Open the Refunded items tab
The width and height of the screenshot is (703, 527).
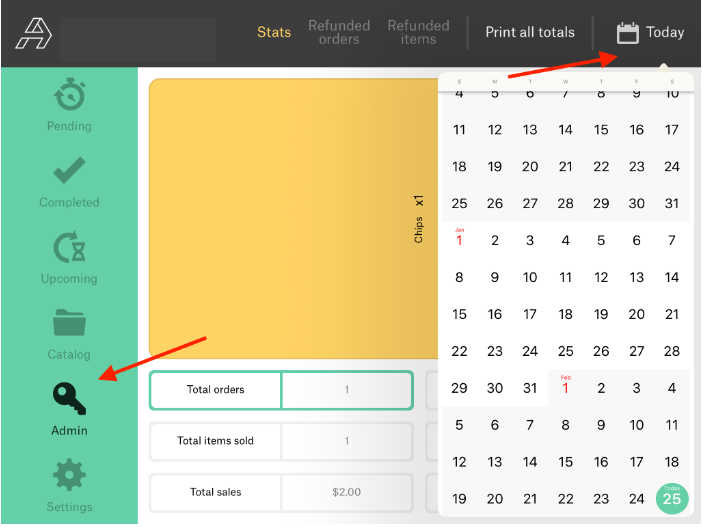pyautogui.click(x=418, y=33)
